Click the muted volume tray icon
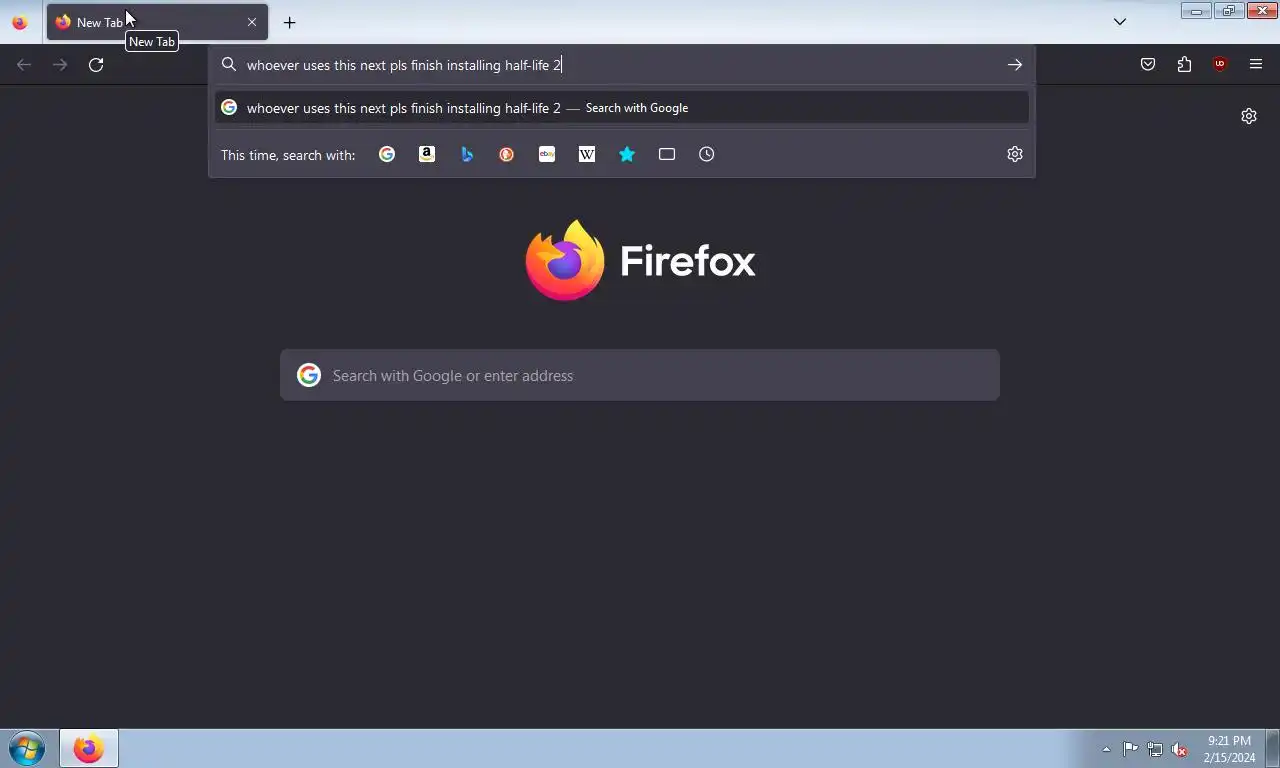1280x768 pixels. click(1179, 749)
